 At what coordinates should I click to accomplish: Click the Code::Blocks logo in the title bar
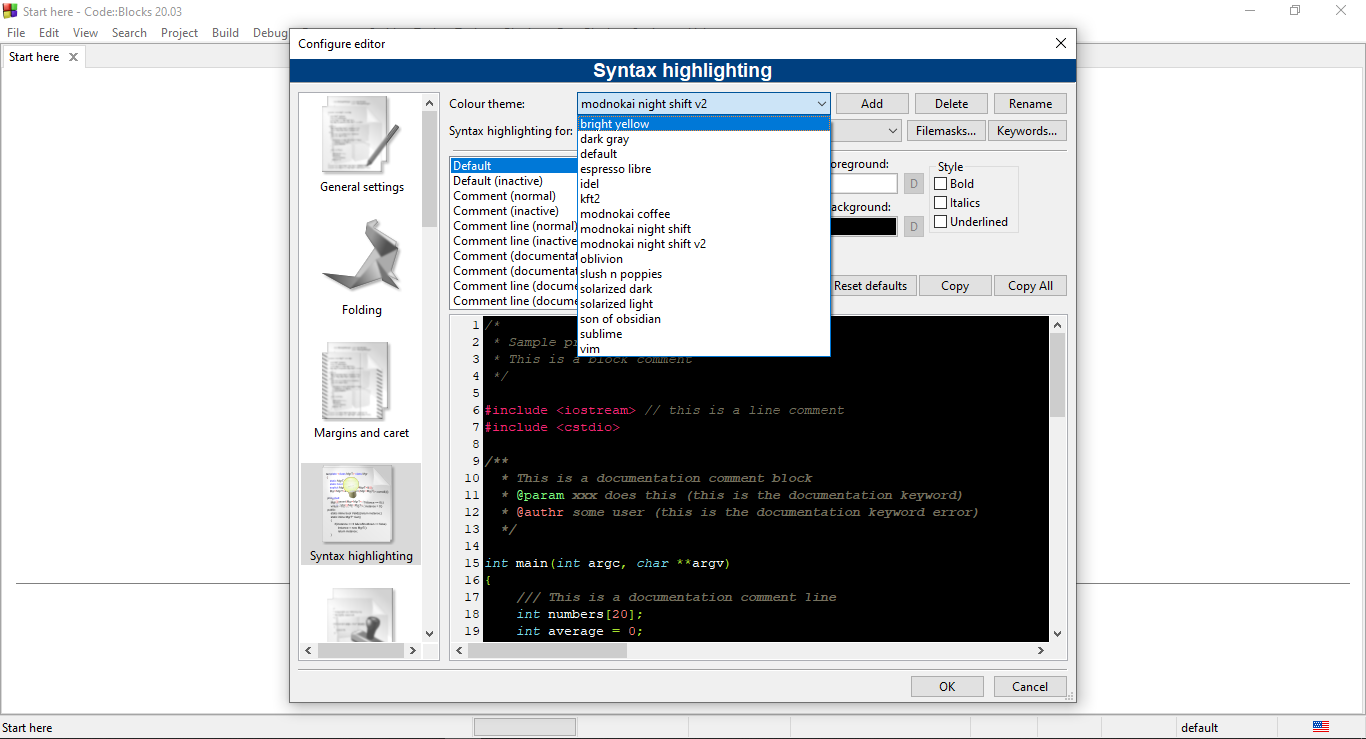[10, 10]
